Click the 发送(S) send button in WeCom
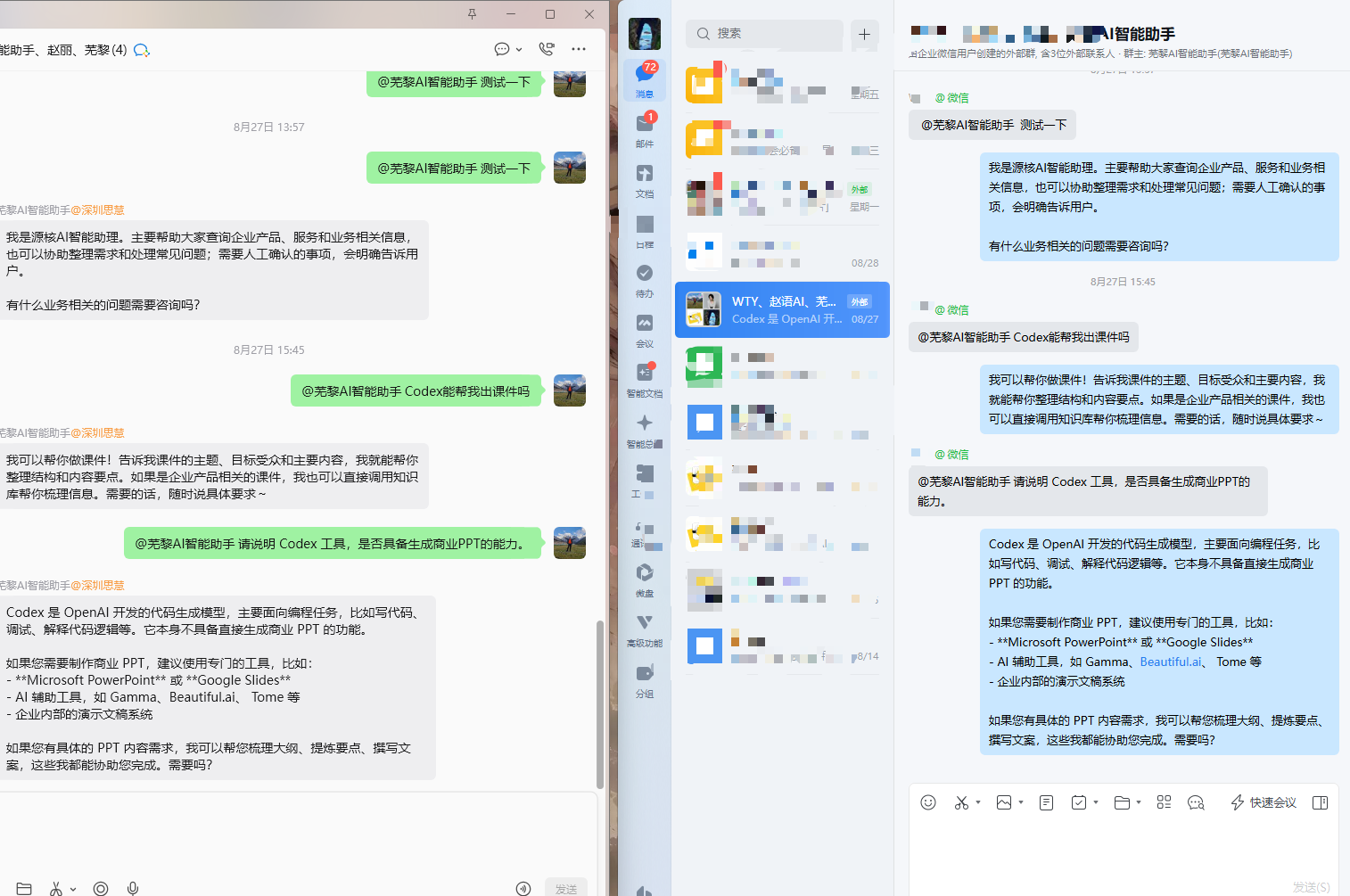 coord(1311,887)
